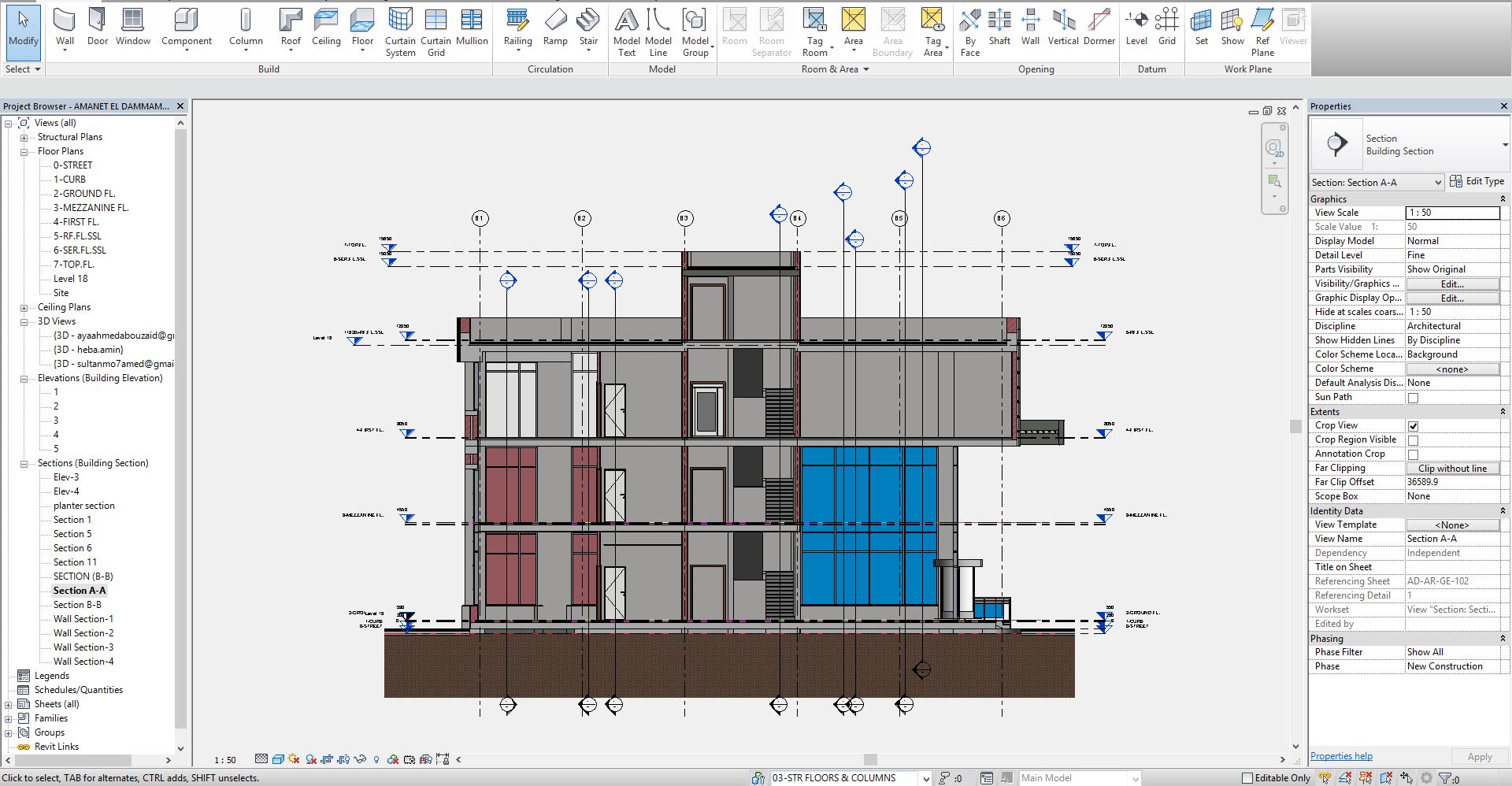Screen dimensions: 1512x786
Task: Collapse the Floor Plans tree node
Action: coord(24,151)
